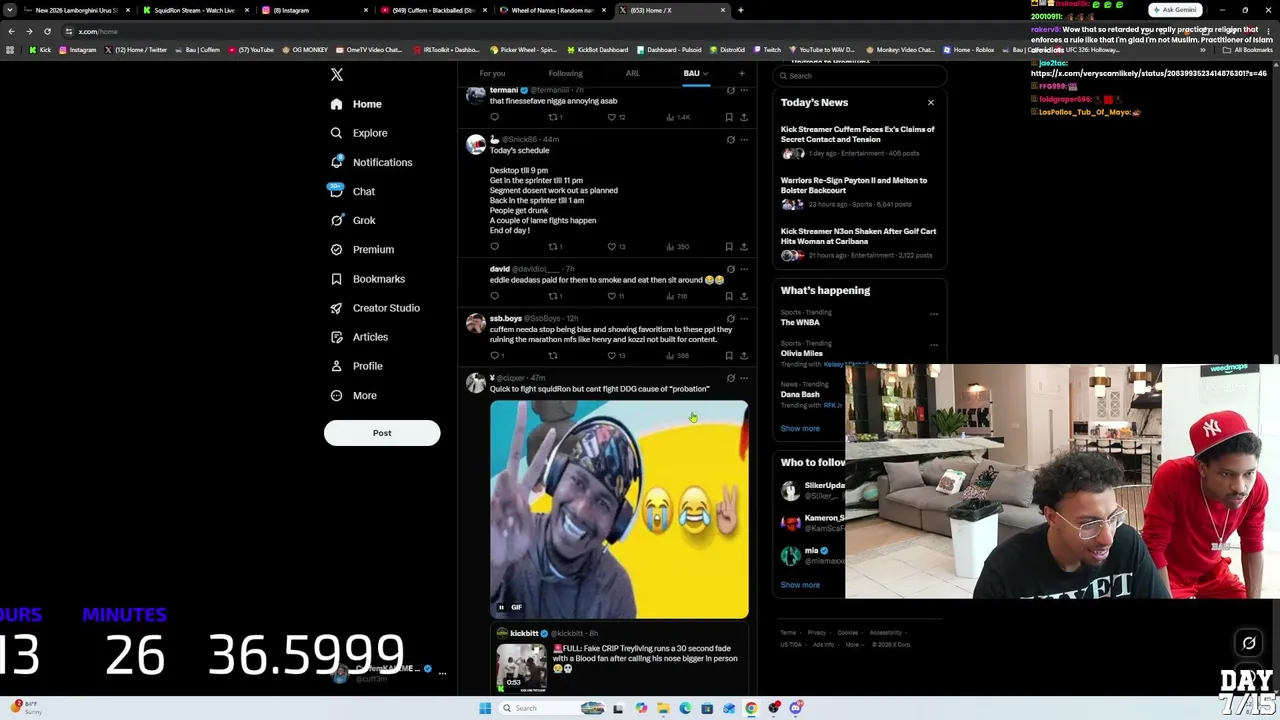
Task: Share the Today's schedule post
Action: click(x=744, y=246)
